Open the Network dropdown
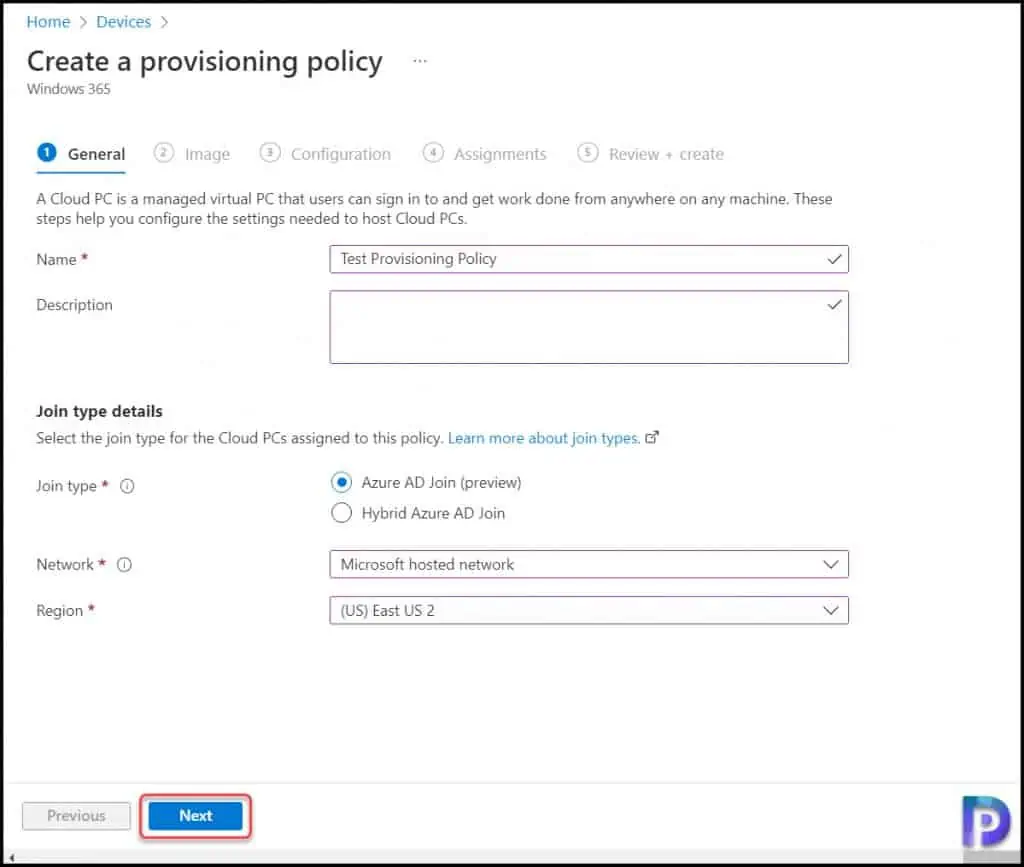The width and height of the screenshot is (1024, 867). pos(588,564)
